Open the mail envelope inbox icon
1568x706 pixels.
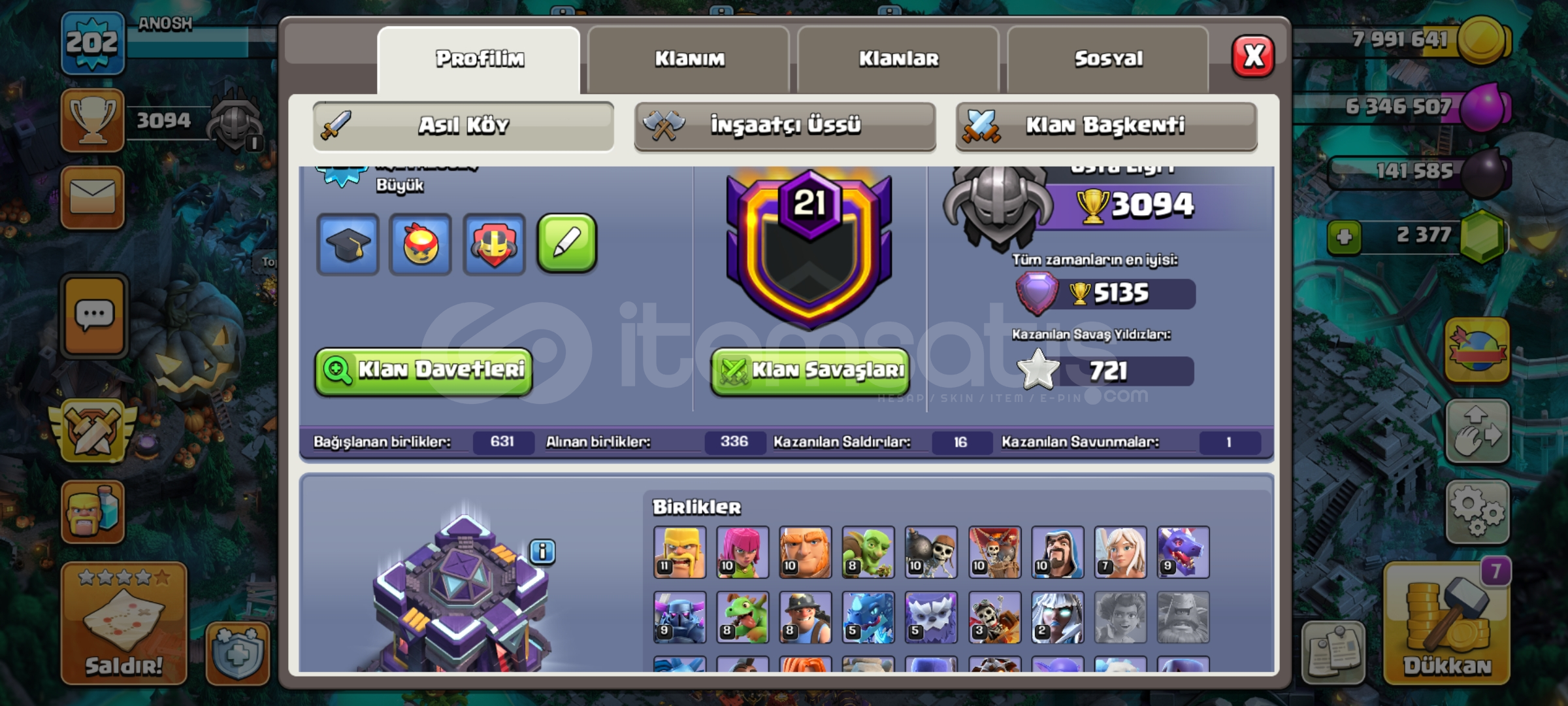93,197
